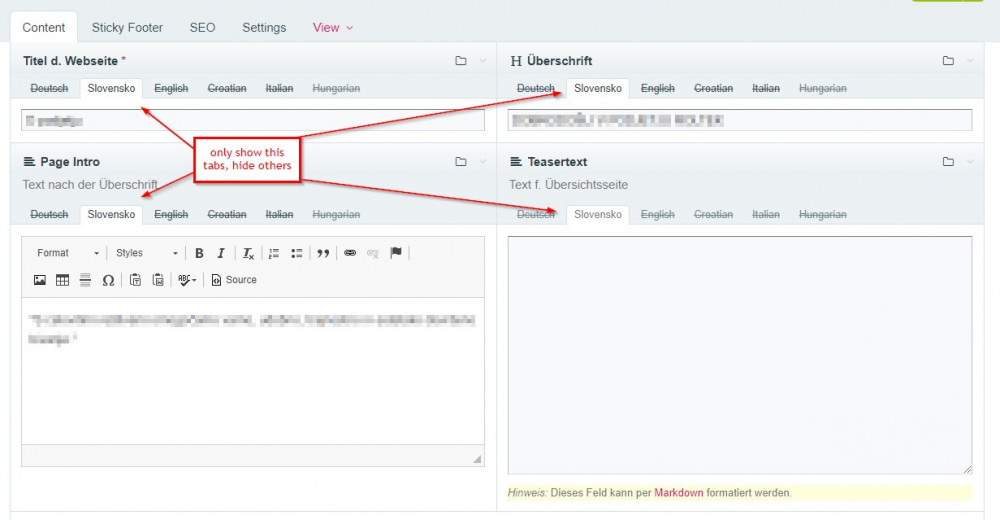Open the Sticky Footer tab
This screenshot has width=1000, height=520.
(127, 28)
